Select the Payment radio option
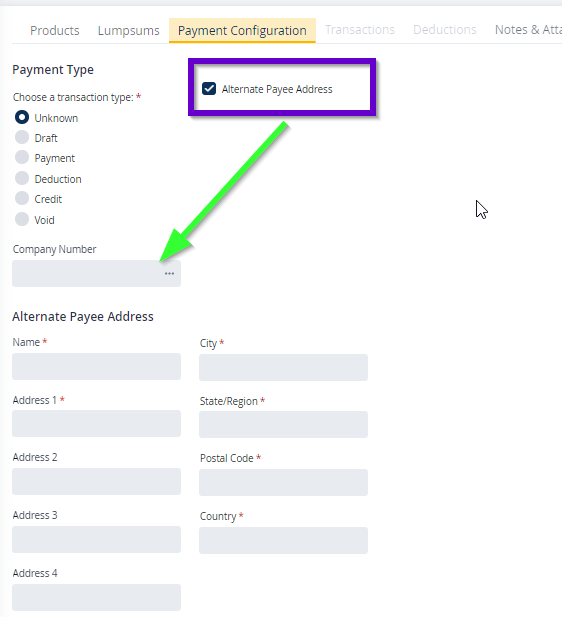 pyautogui.click(x=22, y=157)
